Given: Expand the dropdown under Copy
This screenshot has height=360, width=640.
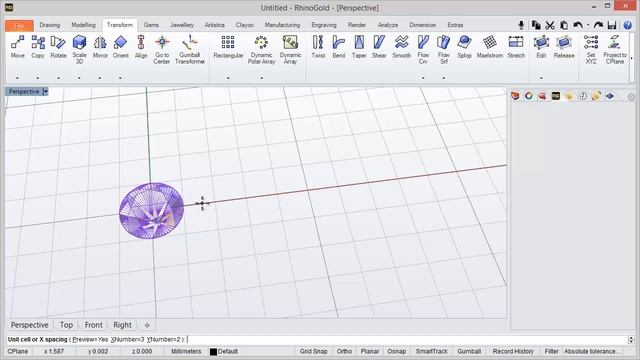Looking at the screenshot, I should pos(38,78).
